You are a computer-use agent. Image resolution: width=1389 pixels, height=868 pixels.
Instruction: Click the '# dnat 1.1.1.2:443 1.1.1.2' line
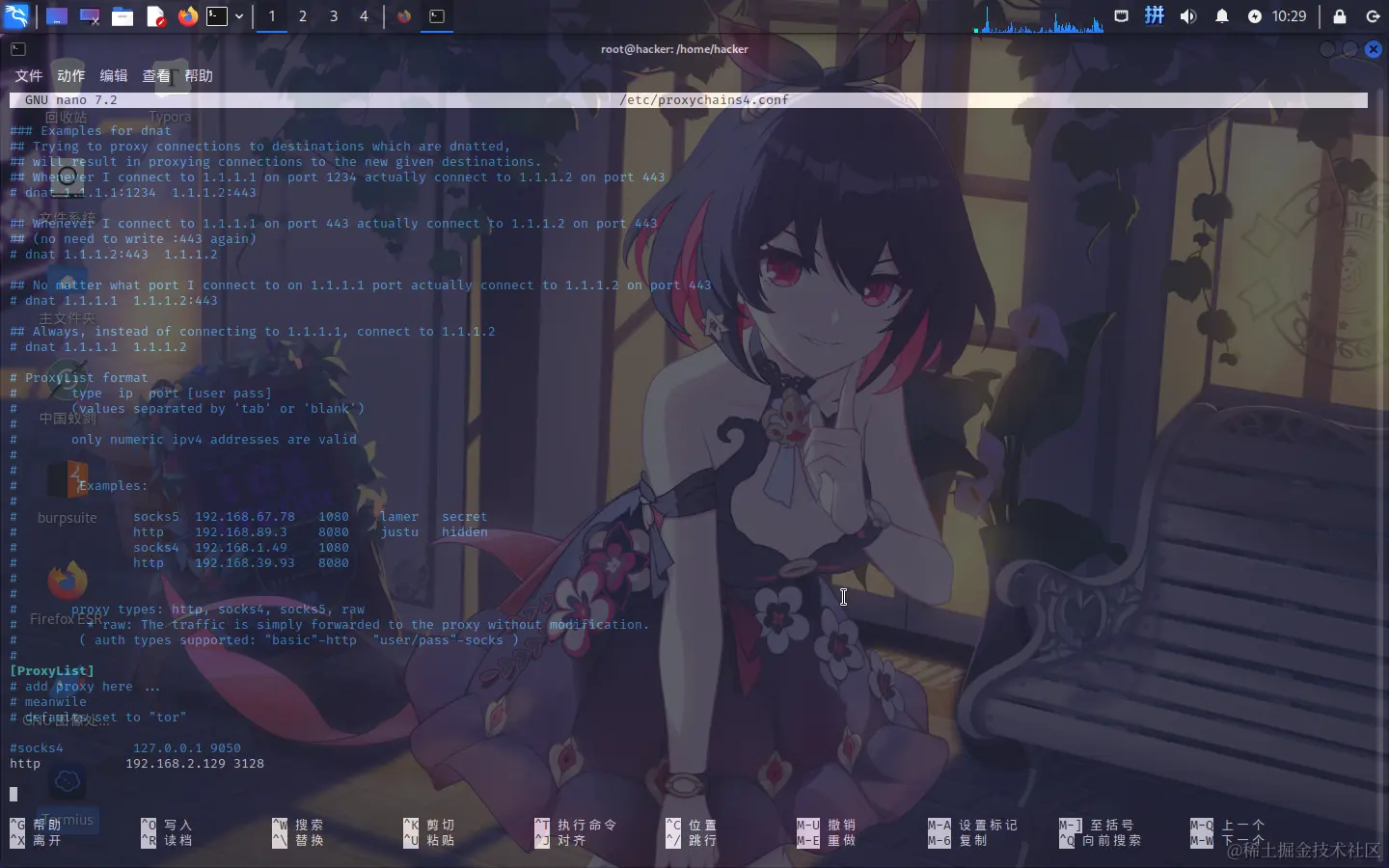click(114, 255)
